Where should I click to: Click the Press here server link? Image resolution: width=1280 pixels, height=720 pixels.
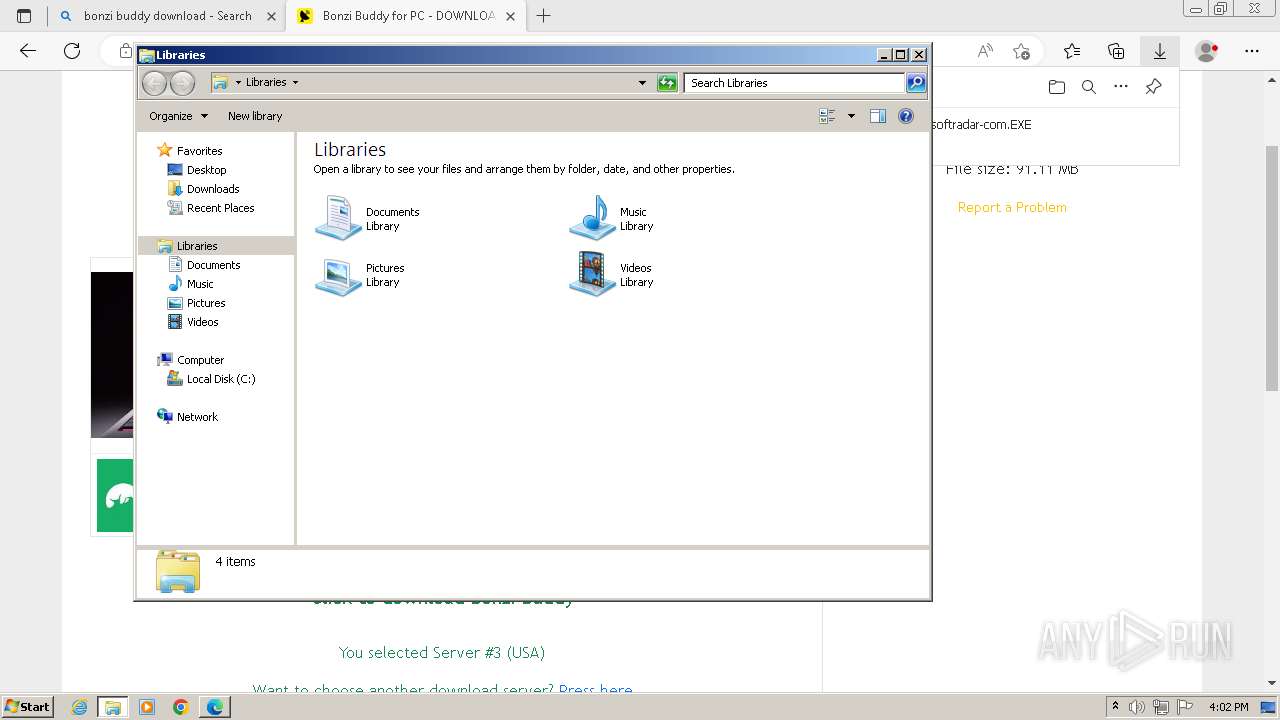click(596, 690)
